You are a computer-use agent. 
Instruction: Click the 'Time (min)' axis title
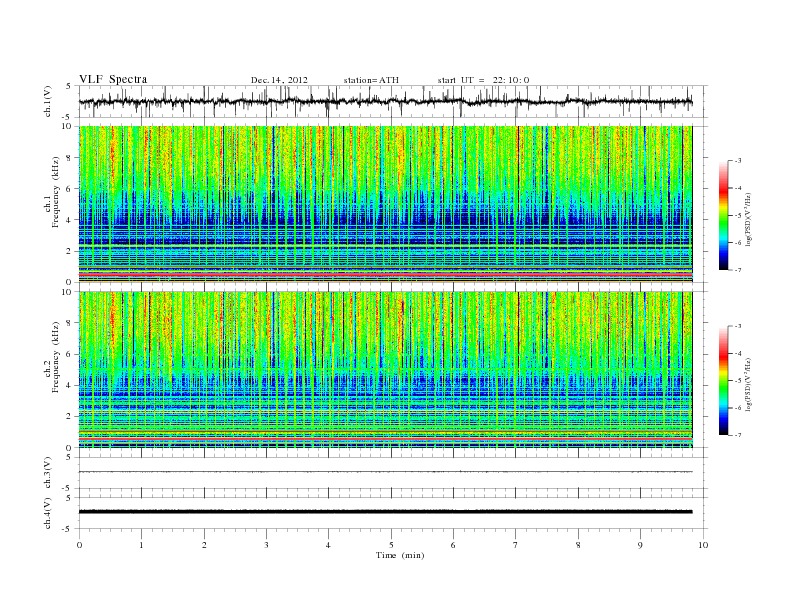point(400,555)
